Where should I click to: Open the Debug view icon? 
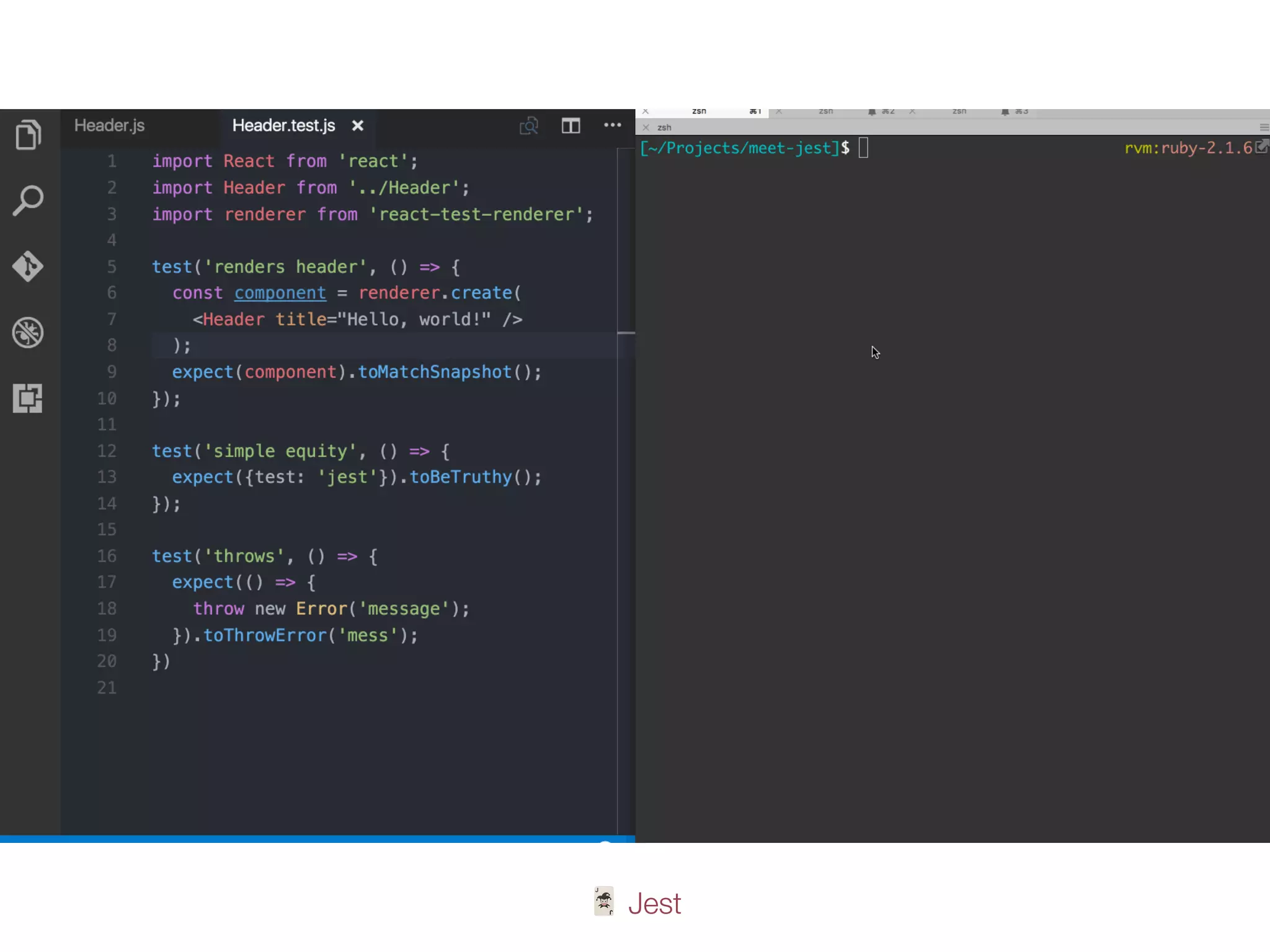pyautogui.click(x=28, y=333)
